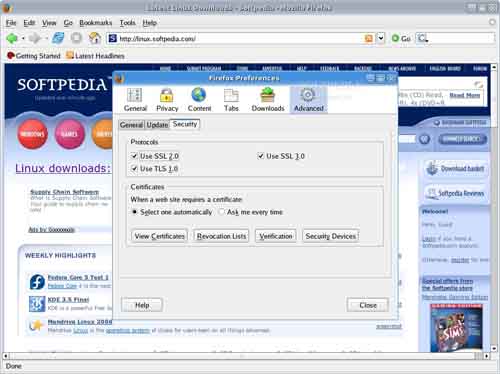Screen dimensions: 500x374
Task: Click the green Go button
Action: pyautogui.click(x=401, y=38)
